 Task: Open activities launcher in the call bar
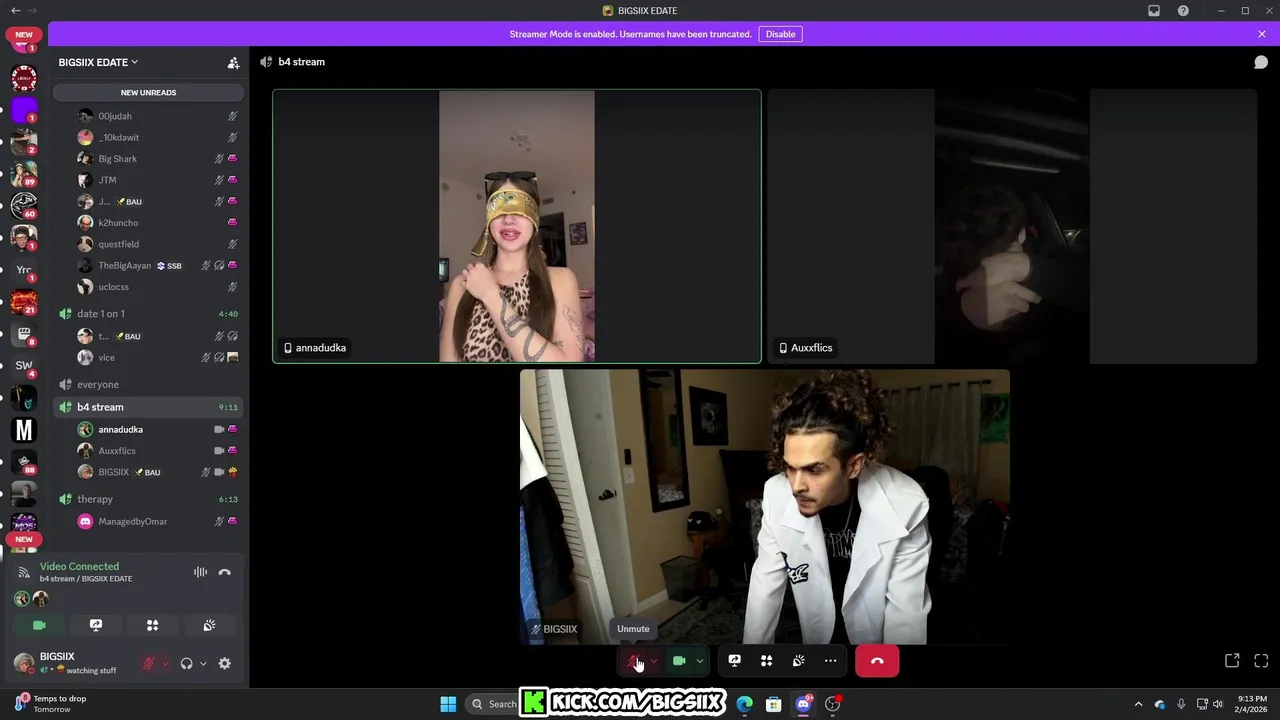[766, 661]
